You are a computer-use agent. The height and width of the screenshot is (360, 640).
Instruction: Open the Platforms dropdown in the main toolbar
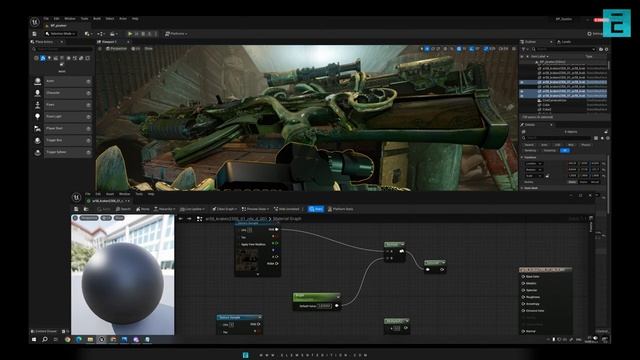click(x=176, y=34)
